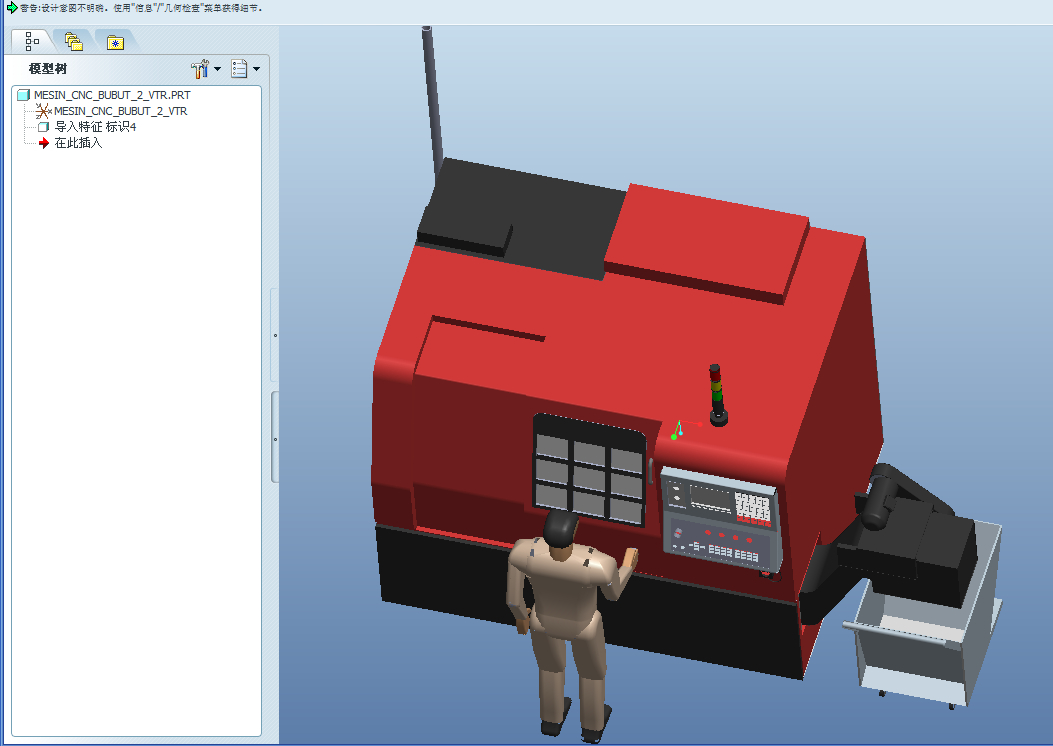
Task: Select the MESIN_CNC_BUBUT_2_VTR coordinate system item
Action: pos(120,111)
